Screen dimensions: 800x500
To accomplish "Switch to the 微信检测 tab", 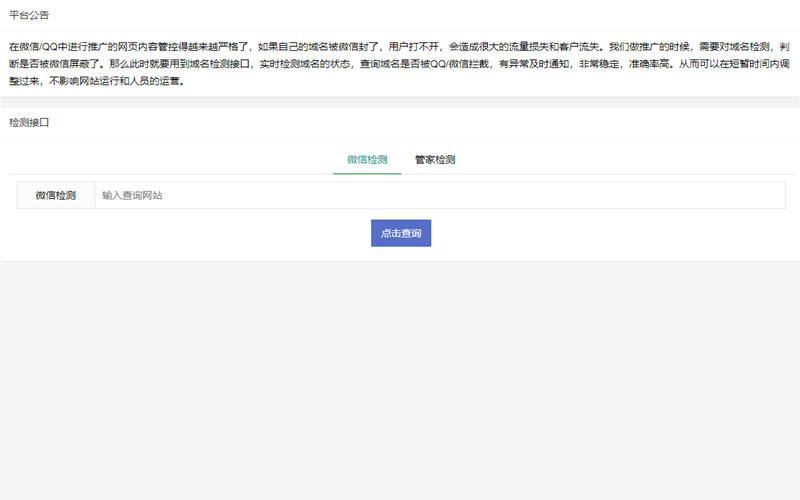I will point(367,160).
